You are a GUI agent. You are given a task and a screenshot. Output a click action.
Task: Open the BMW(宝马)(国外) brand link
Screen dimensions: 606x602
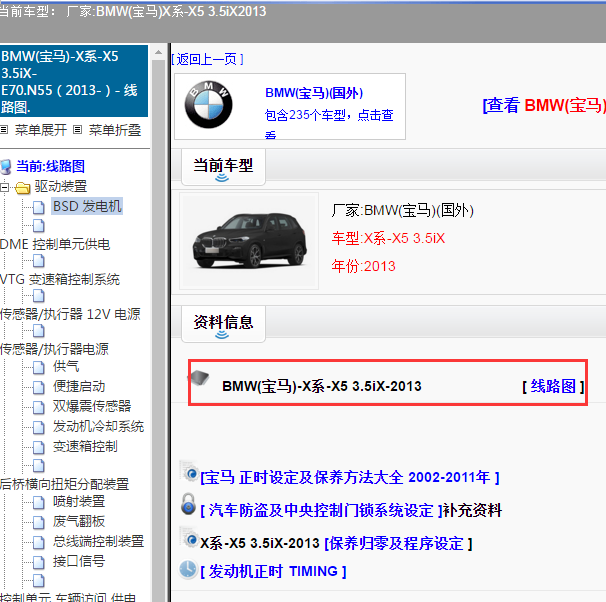tap(314, 93)
